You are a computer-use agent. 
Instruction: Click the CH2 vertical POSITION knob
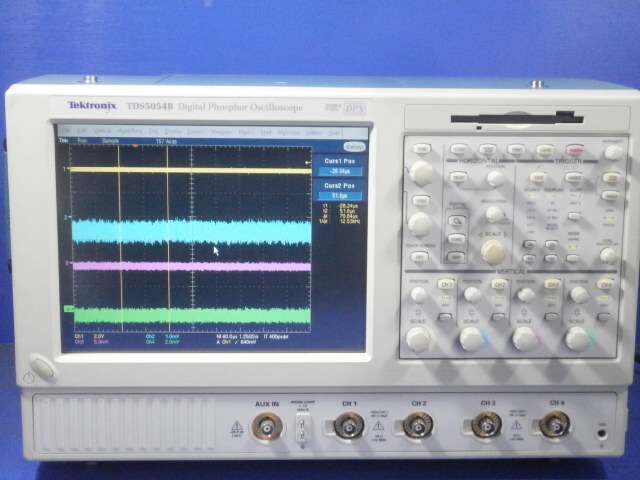pos(473,294)
